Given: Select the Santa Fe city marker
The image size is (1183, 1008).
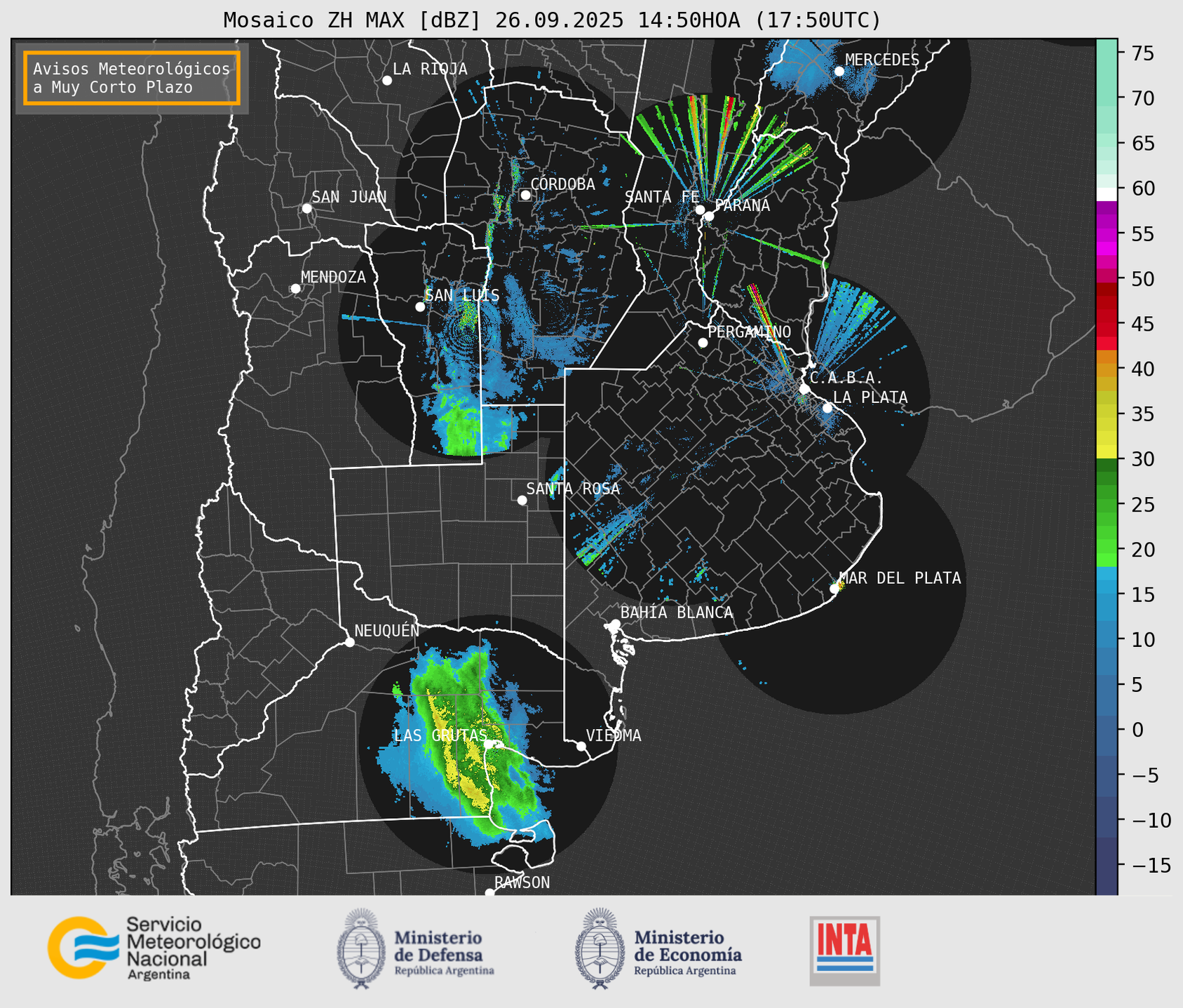Looking at the screenshot, I should click(700, 210).
